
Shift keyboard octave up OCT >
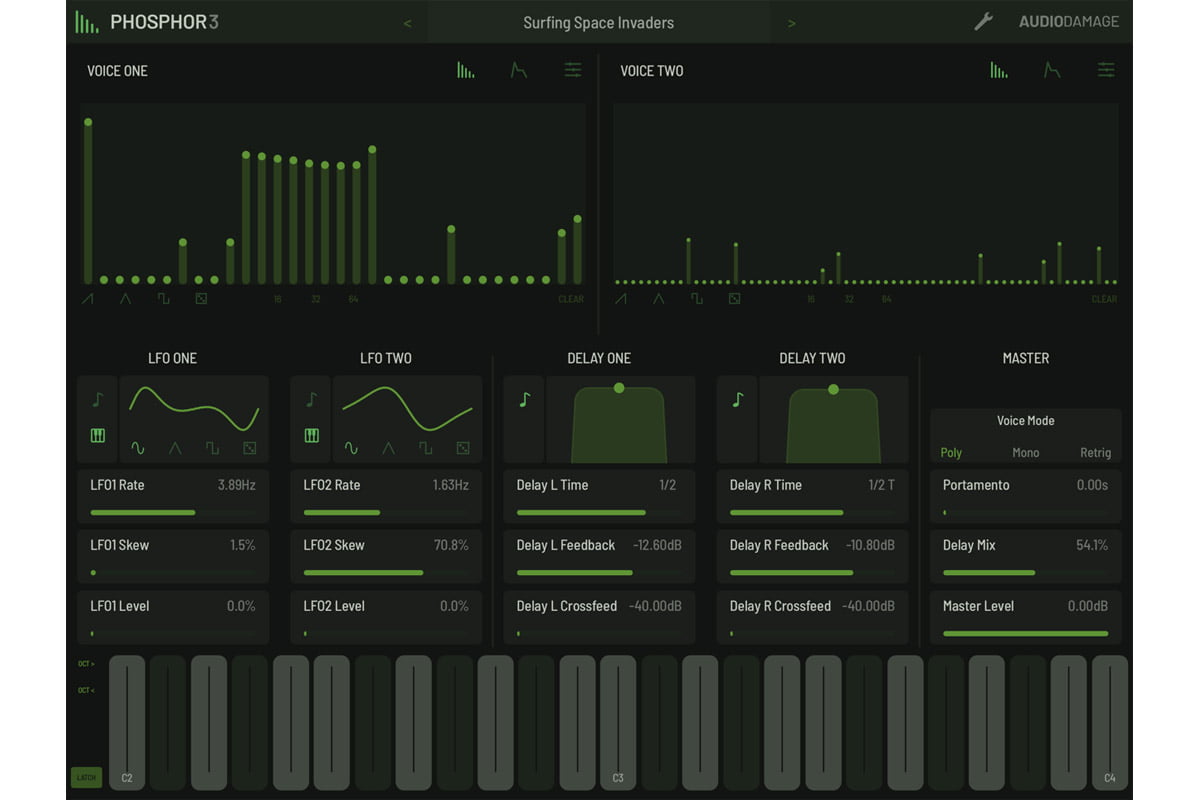tap(86, 664)
